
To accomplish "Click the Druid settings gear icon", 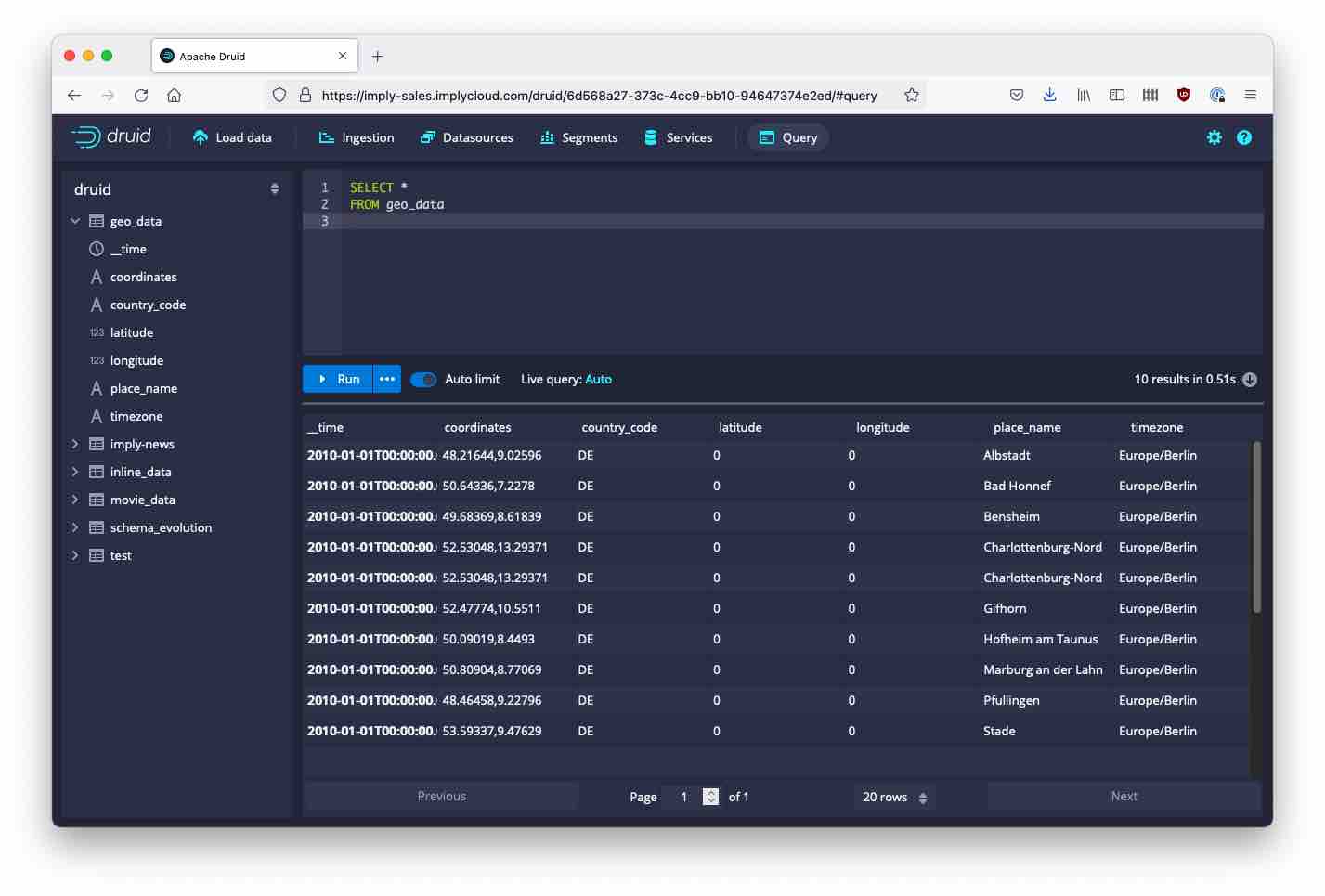I will click(x=1214, y=137).
